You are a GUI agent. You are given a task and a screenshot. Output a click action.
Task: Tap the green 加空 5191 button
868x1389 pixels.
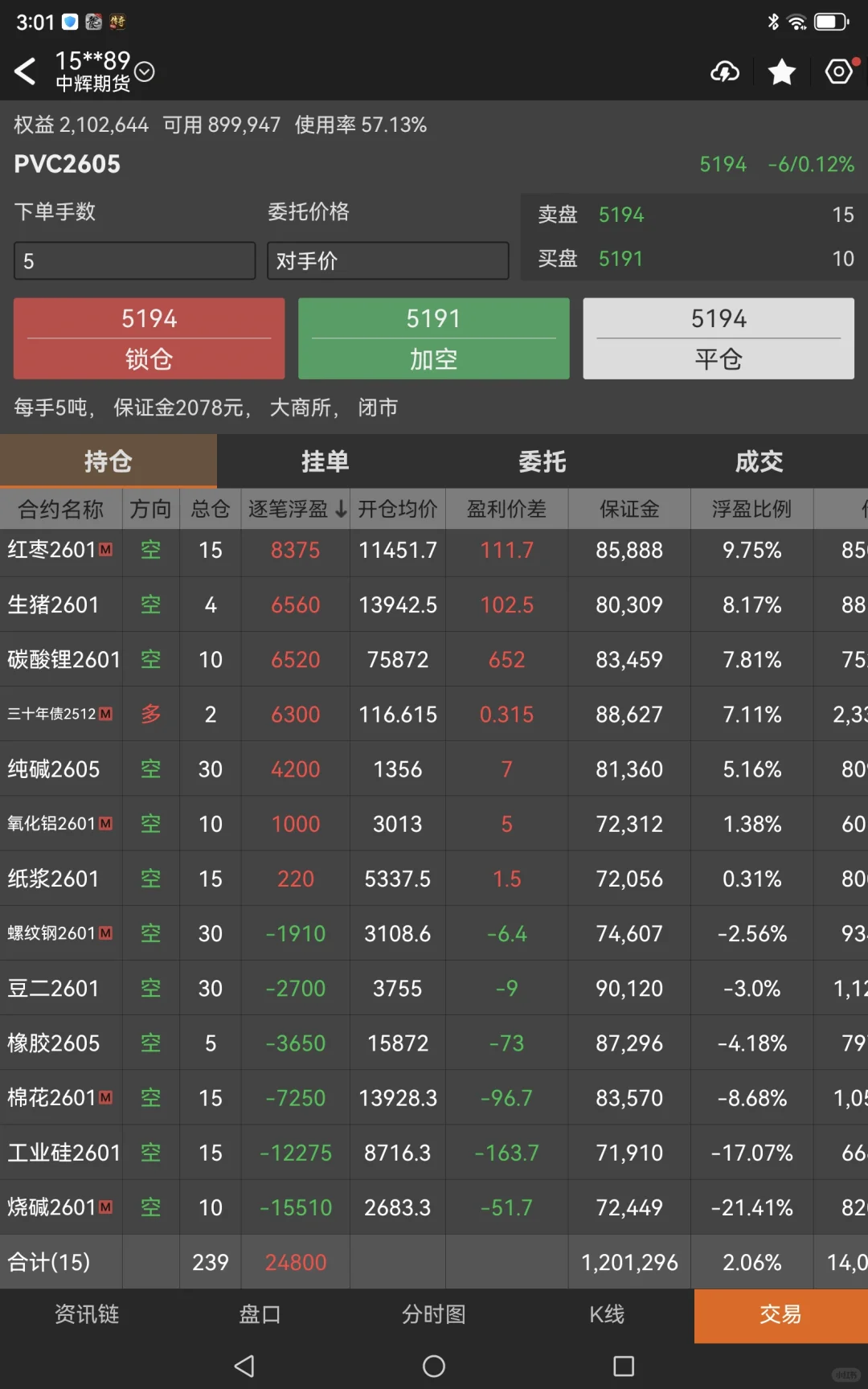(434, 338)
